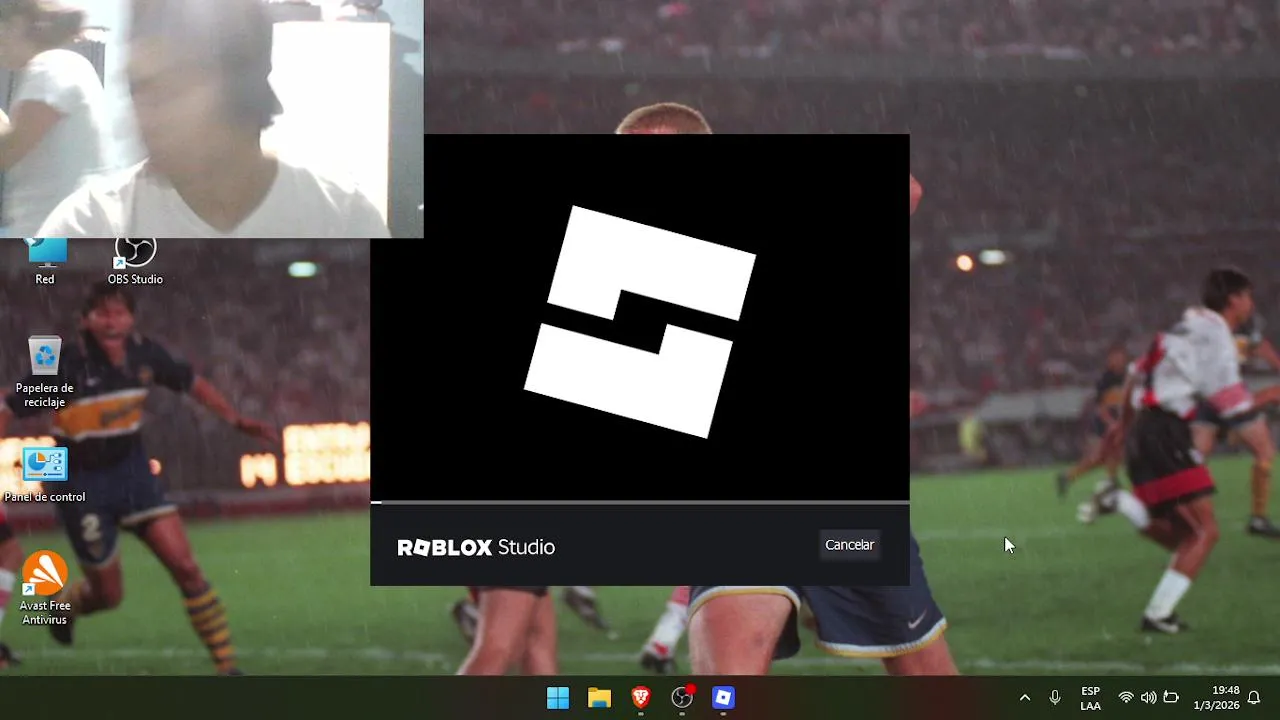Open File Explorer from the taskbar
Viewport: 1280px width, 720px height.
coord(599,698)
